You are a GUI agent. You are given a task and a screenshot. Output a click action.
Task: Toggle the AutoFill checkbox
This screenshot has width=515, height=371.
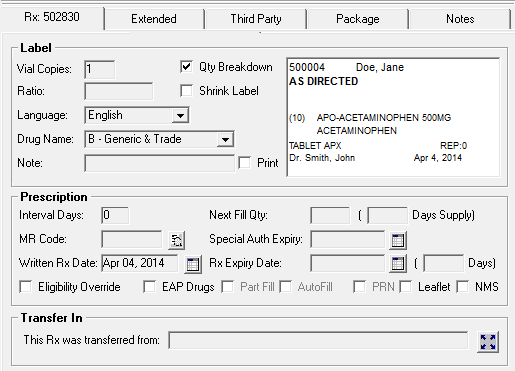pyautogui.click(x=286, y=287)
